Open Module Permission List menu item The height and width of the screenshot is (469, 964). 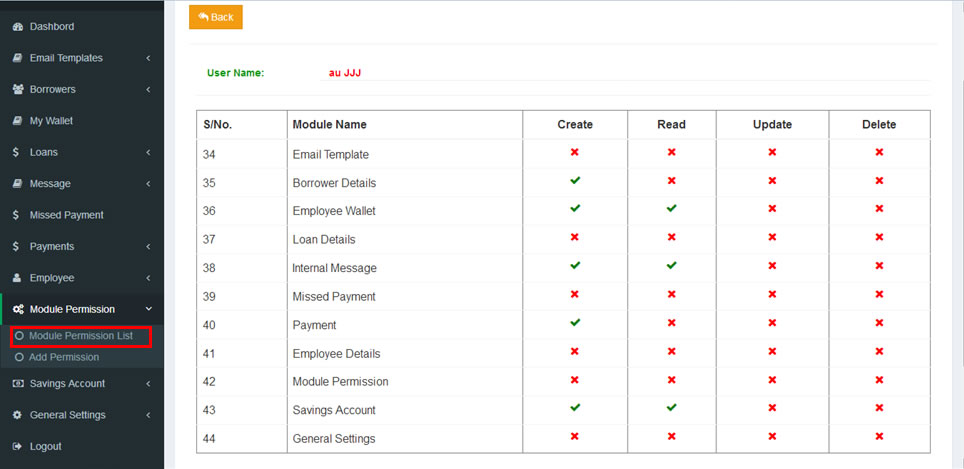tap(80, 336)
